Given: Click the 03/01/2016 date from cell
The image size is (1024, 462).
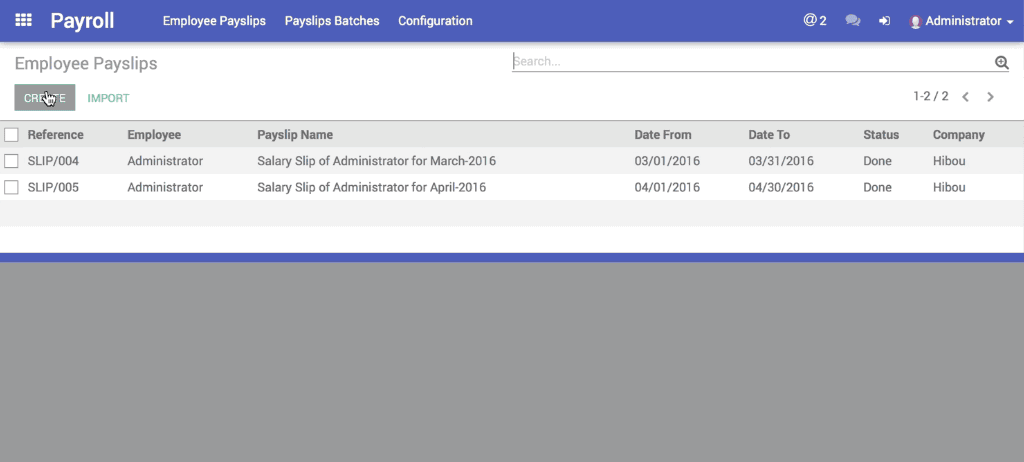Looking at the screenshot, I should (667, 161).
